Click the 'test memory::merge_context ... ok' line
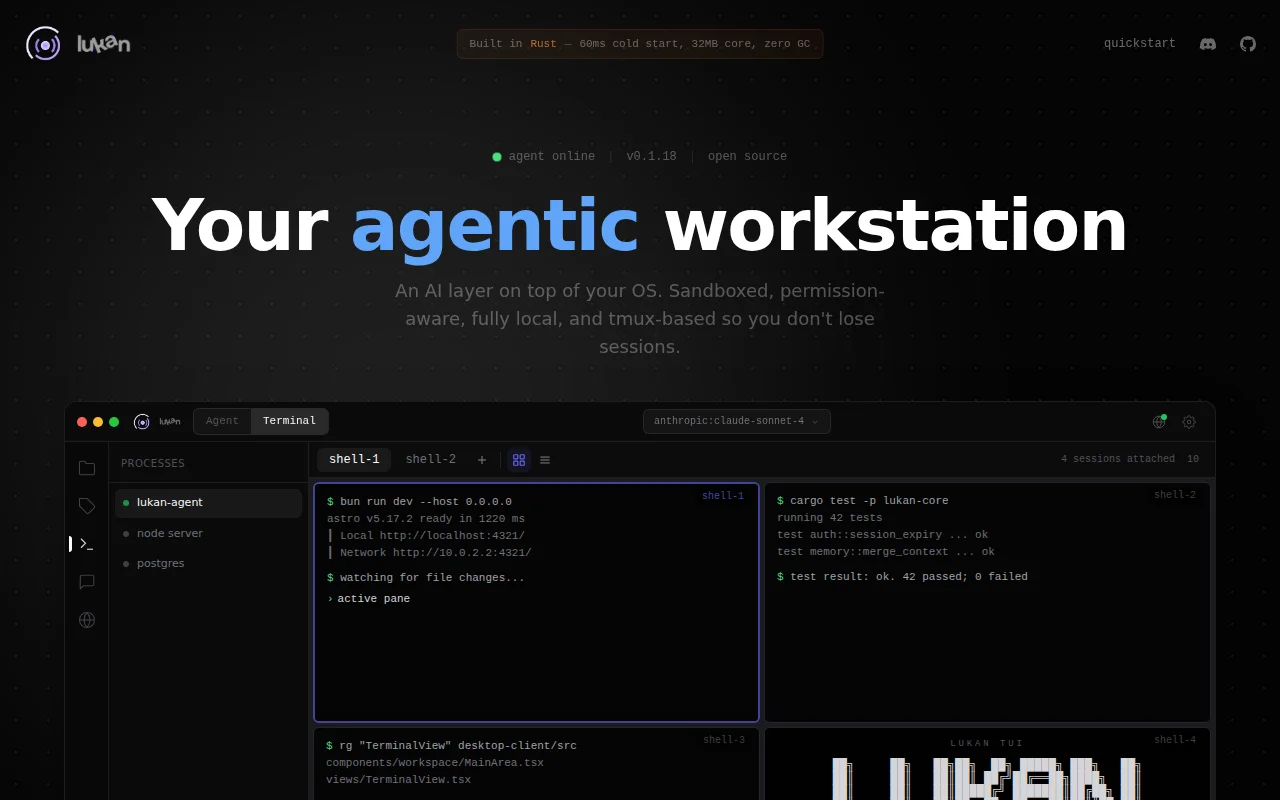Image resolution: width=1280 pixels, height=800 pixels. (x=886, y=552)
